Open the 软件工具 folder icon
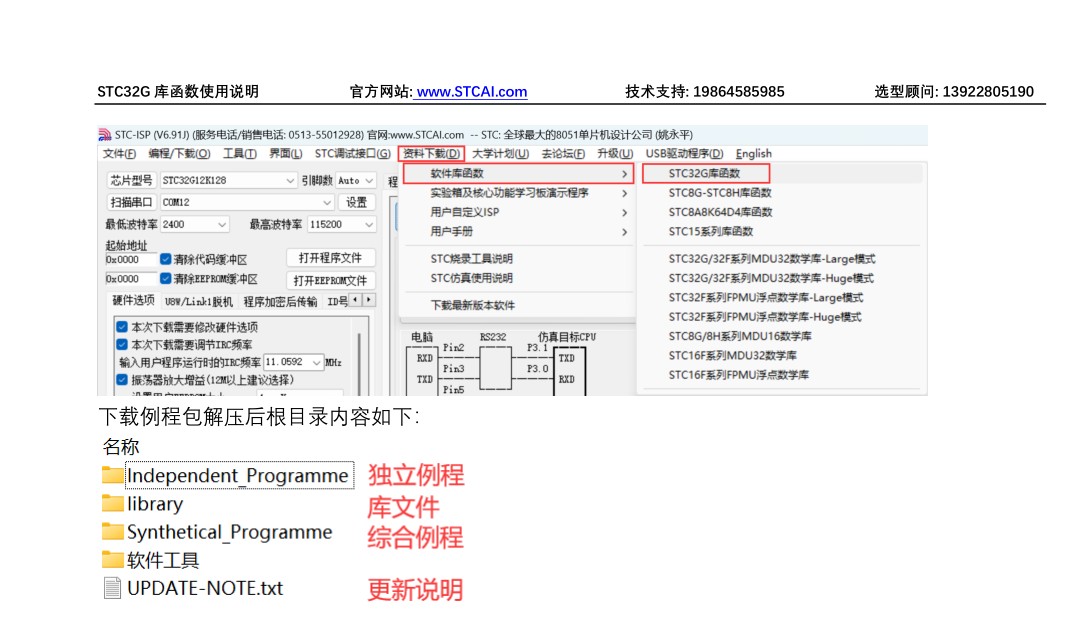Viewport: 1079px width, 630px height. click(x=112, y=560)
